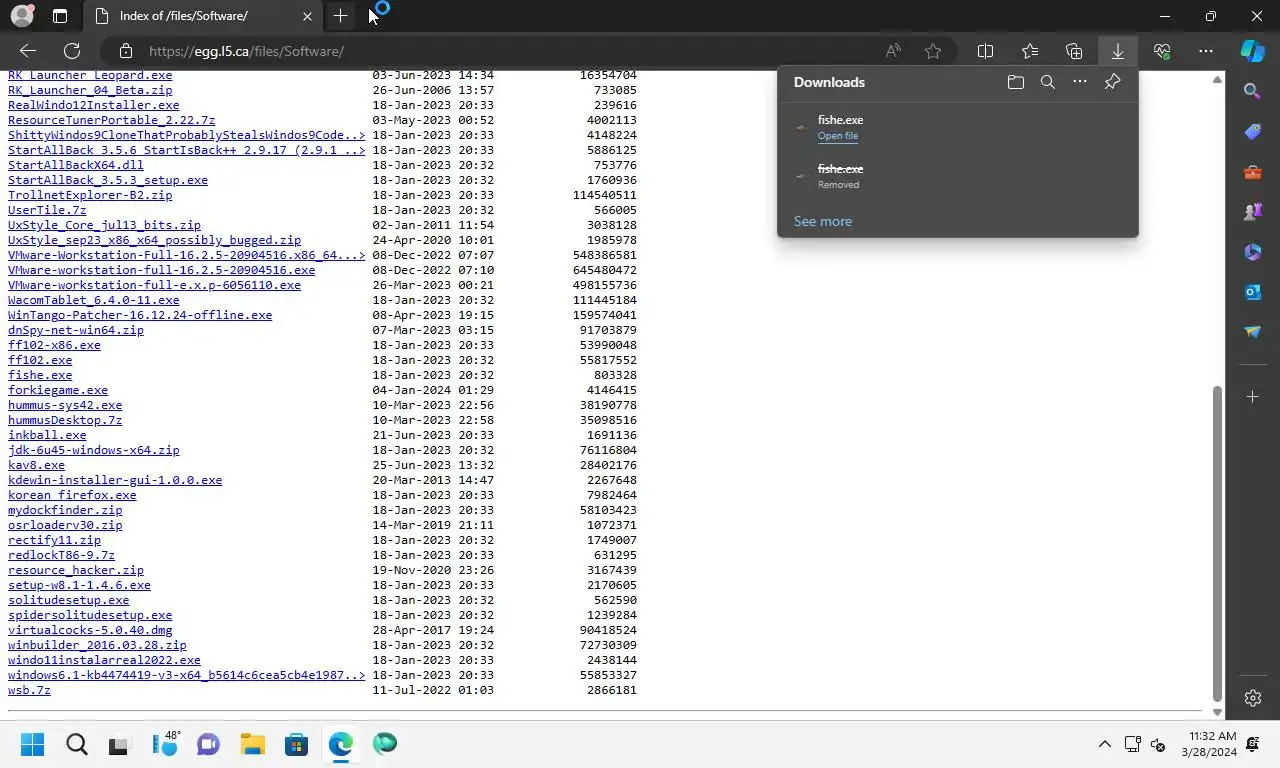Open more options in Downloads panel
This screenshot has width=1280, height=768.
click(x=1080, y=82)
